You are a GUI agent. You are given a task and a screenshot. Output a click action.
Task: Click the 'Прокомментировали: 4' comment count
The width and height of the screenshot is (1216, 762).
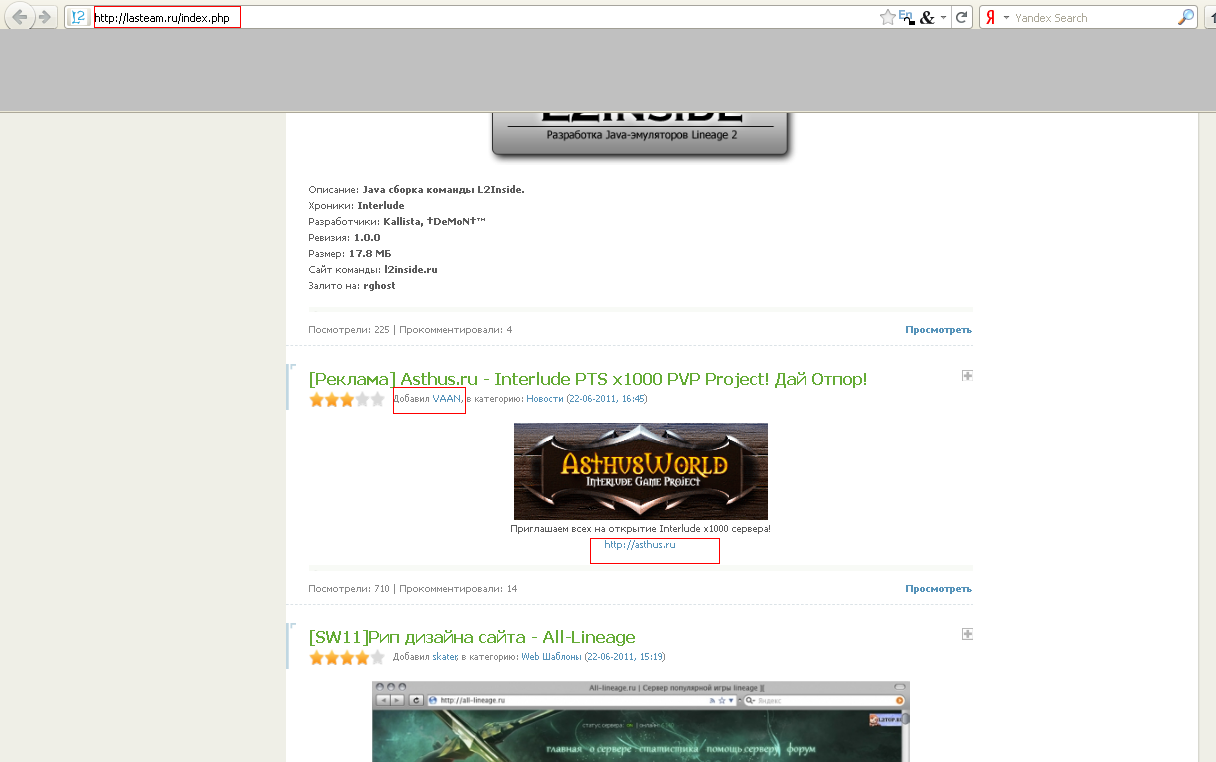tap(455, 330)
